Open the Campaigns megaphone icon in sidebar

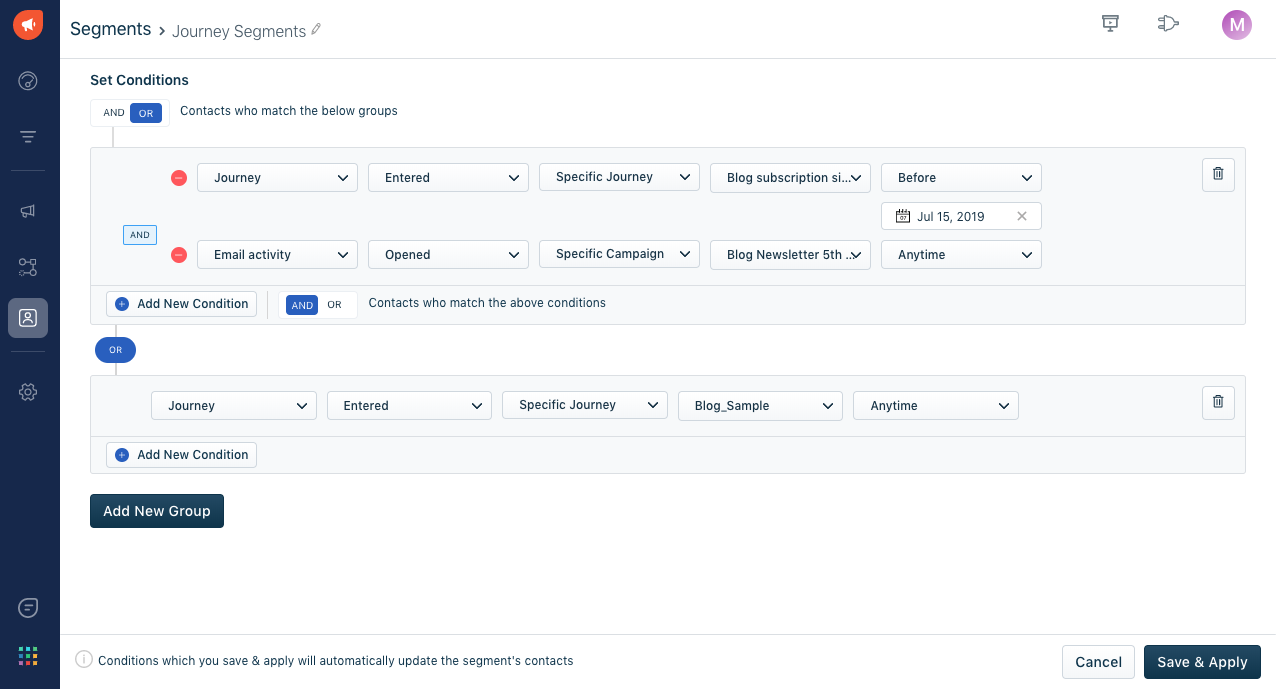pyautogui.click(x=28, y=211)
